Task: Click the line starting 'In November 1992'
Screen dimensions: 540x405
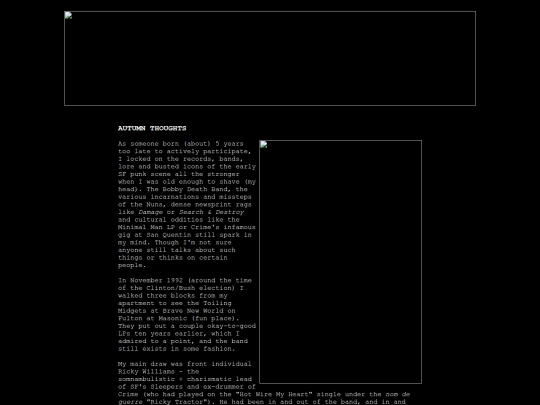Action: point(185,280)
